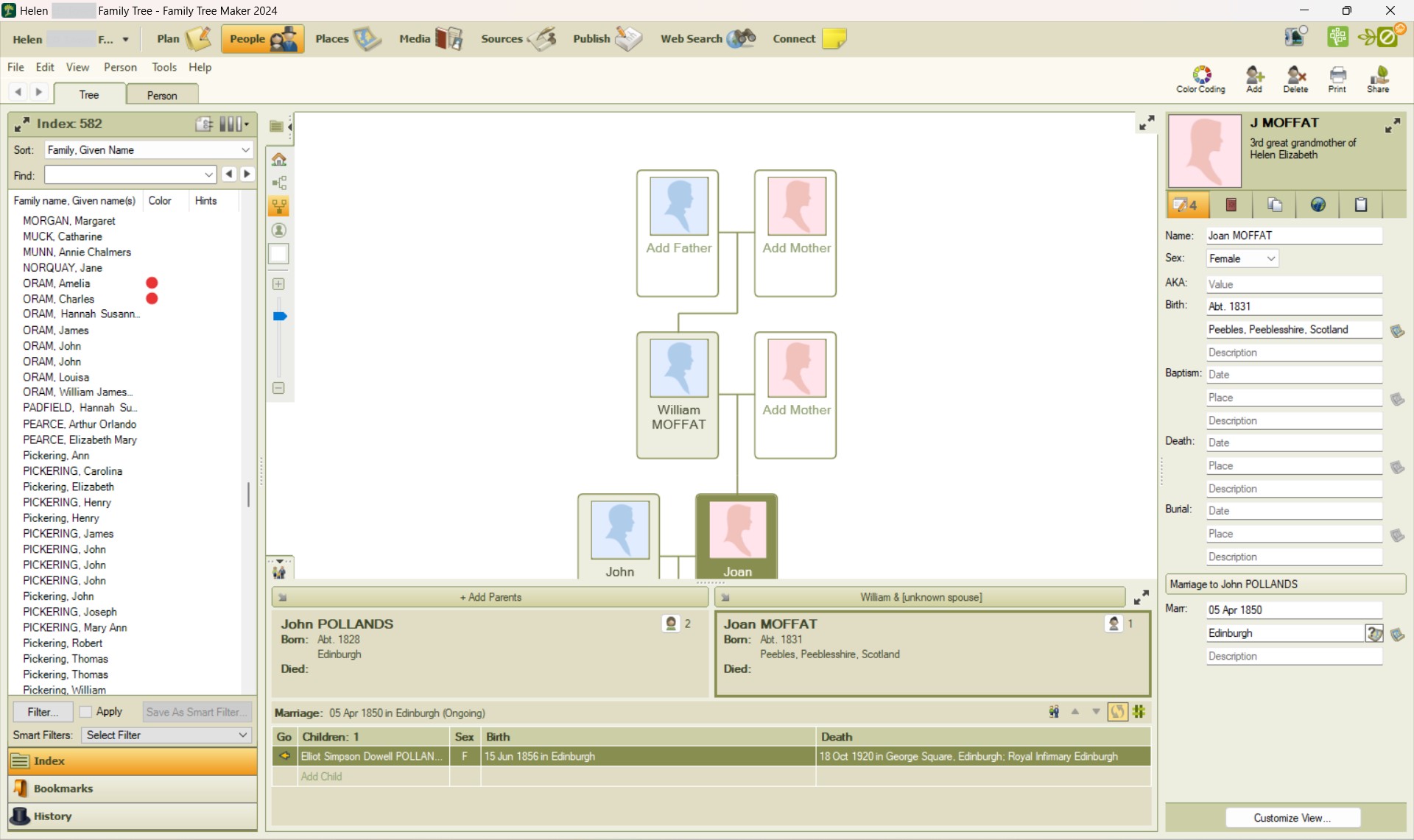Viewport: 1414px width, 840px height.
Task: Open the Color Coding panel
Action: point(1200,79)
